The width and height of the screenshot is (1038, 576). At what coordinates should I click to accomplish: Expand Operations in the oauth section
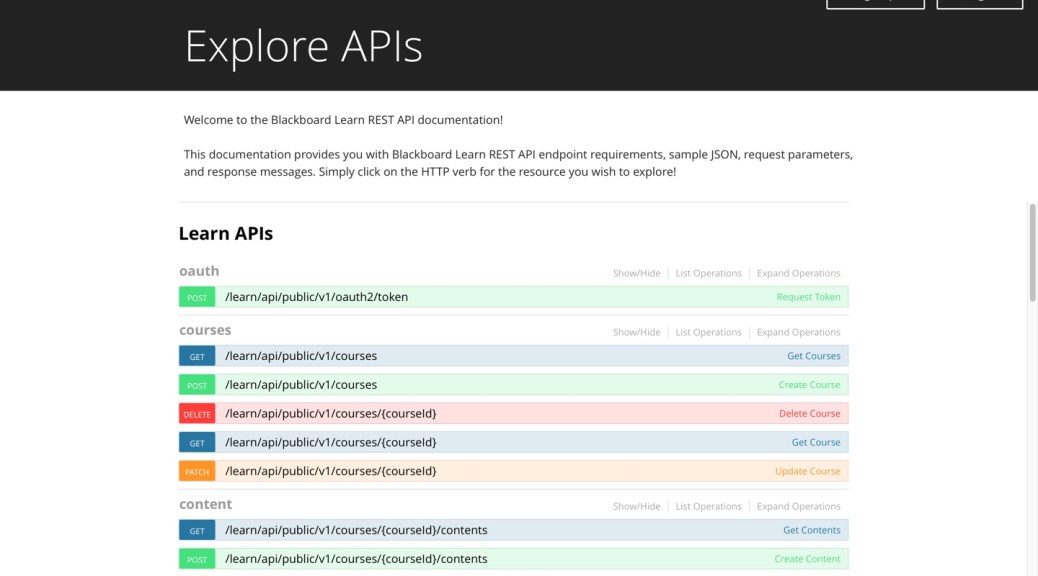(798, 273)
